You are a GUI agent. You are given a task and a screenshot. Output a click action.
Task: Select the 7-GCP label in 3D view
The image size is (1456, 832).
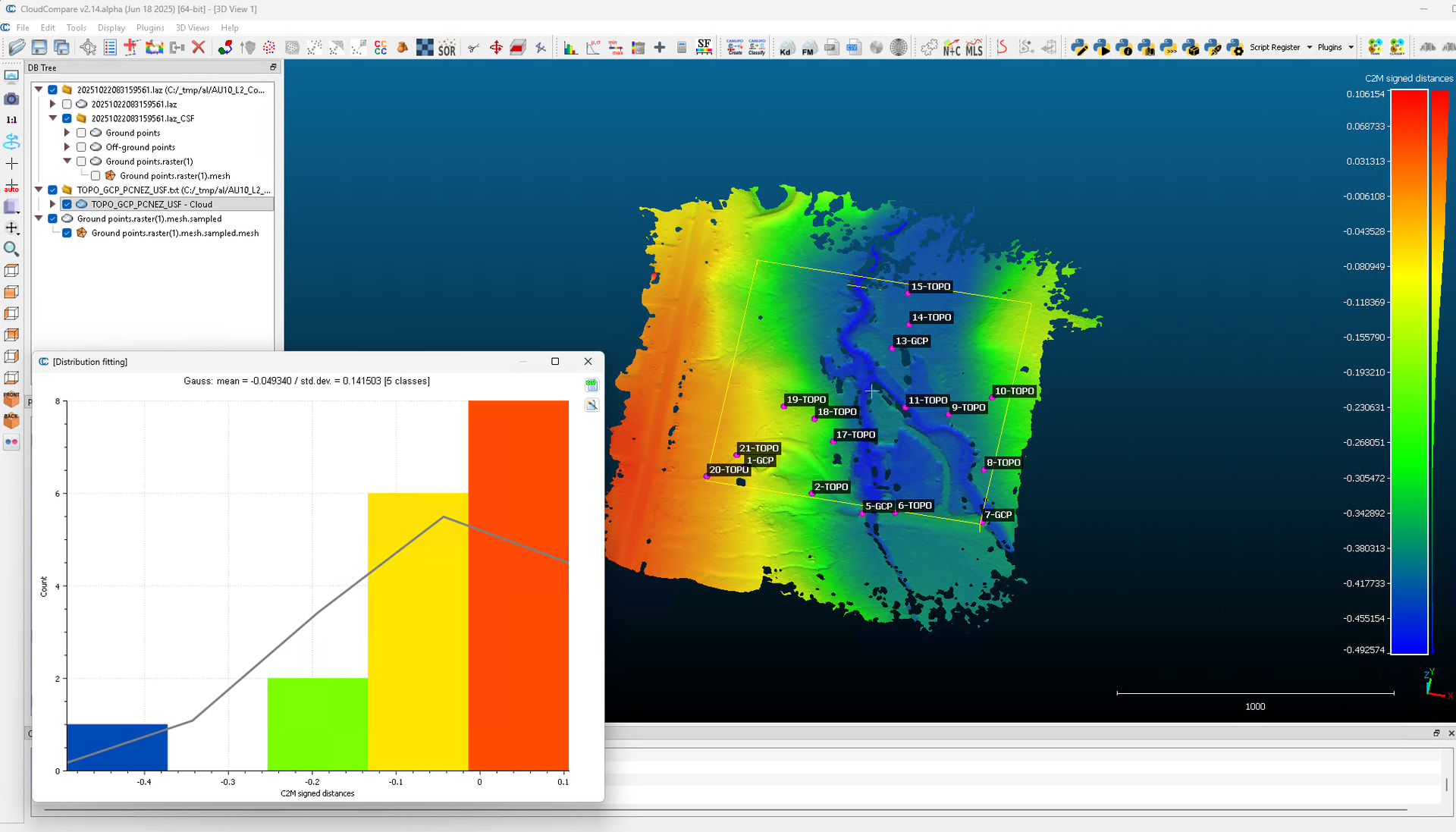998,515
